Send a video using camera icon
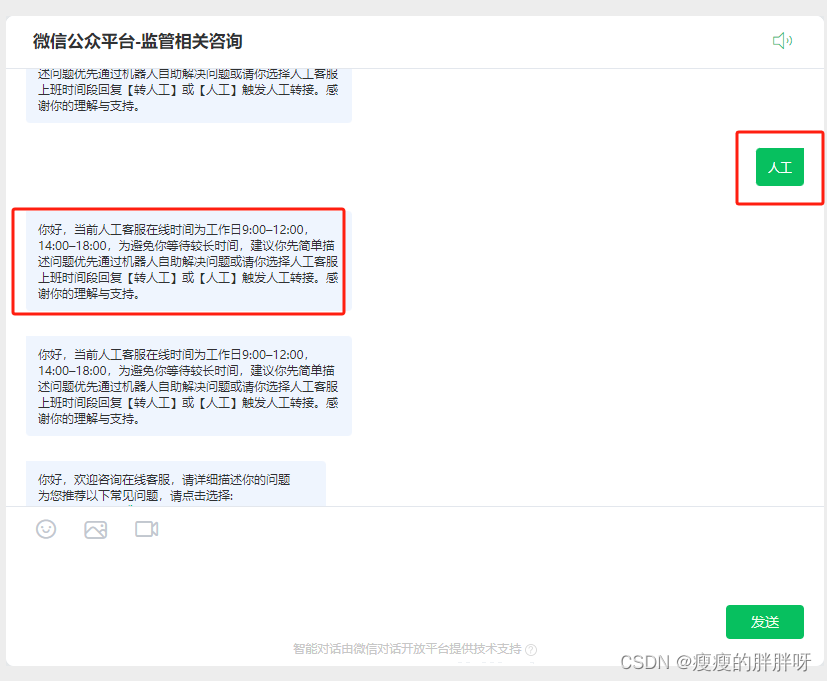 [147, 529]
